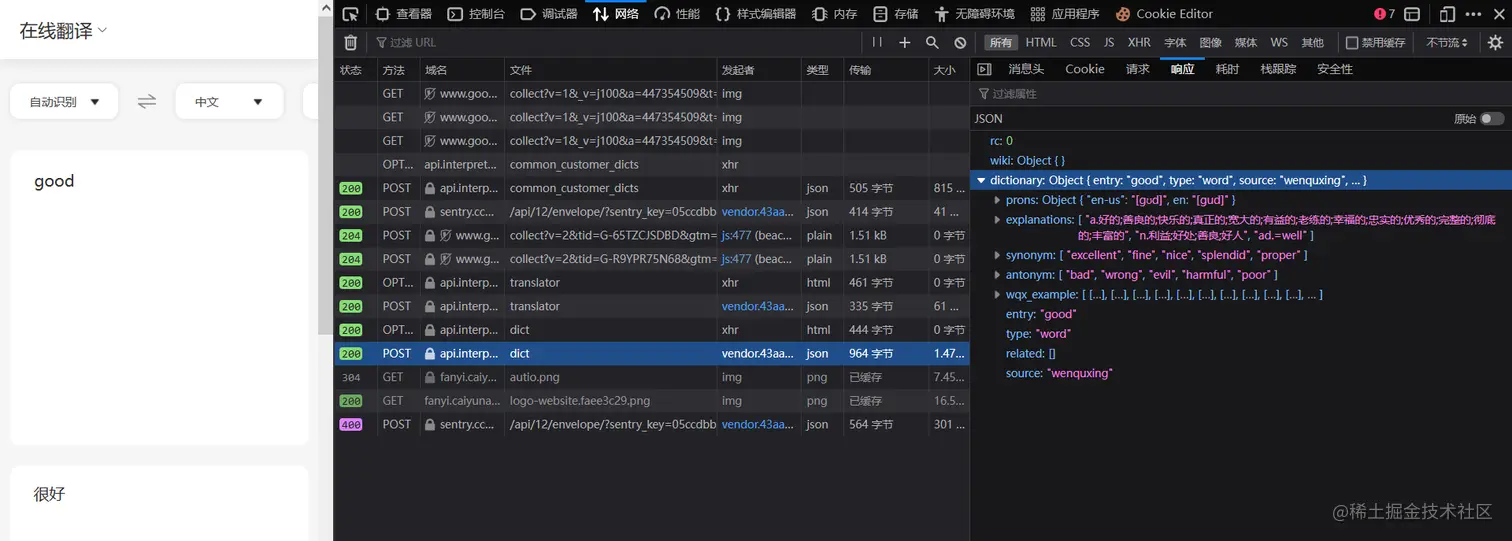Switch to 耗时 timings tab
1512x541 pixels.
tap(1227, 69)
